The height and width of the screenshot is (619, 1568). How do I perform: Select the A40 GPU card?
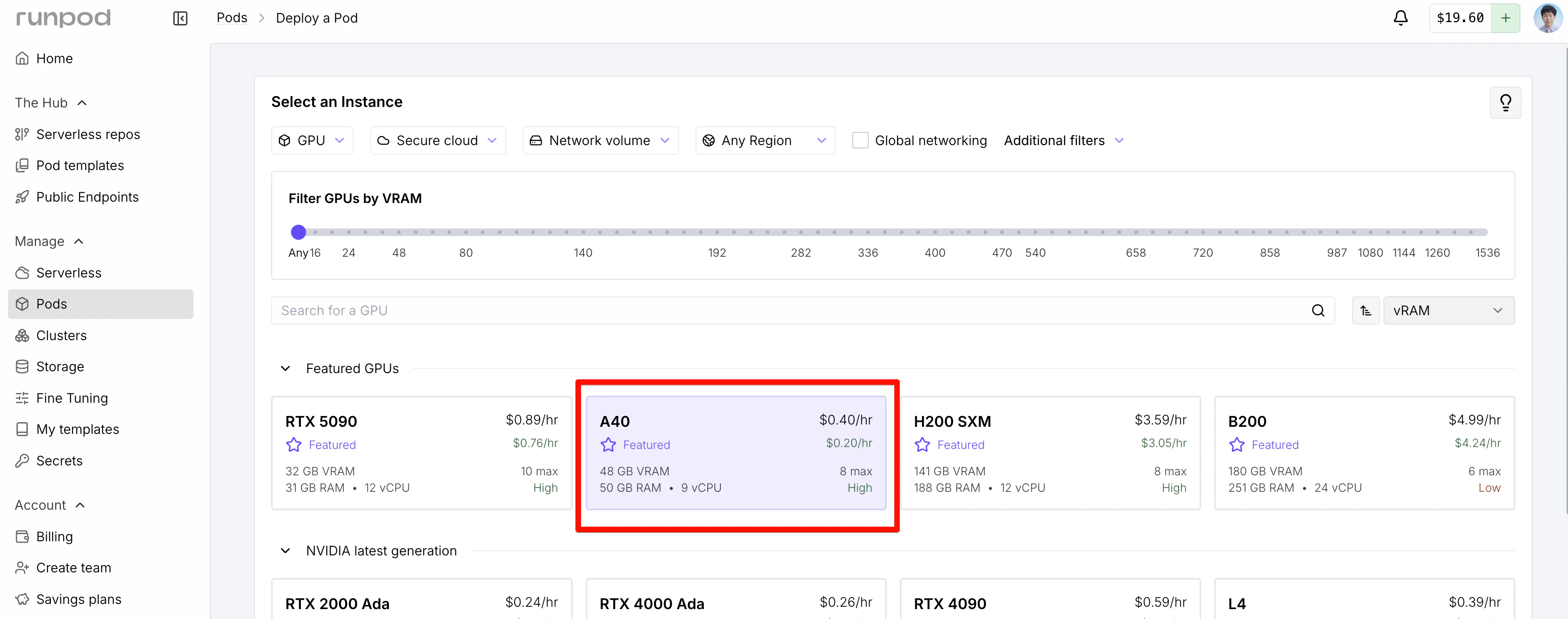coord(736,453)
